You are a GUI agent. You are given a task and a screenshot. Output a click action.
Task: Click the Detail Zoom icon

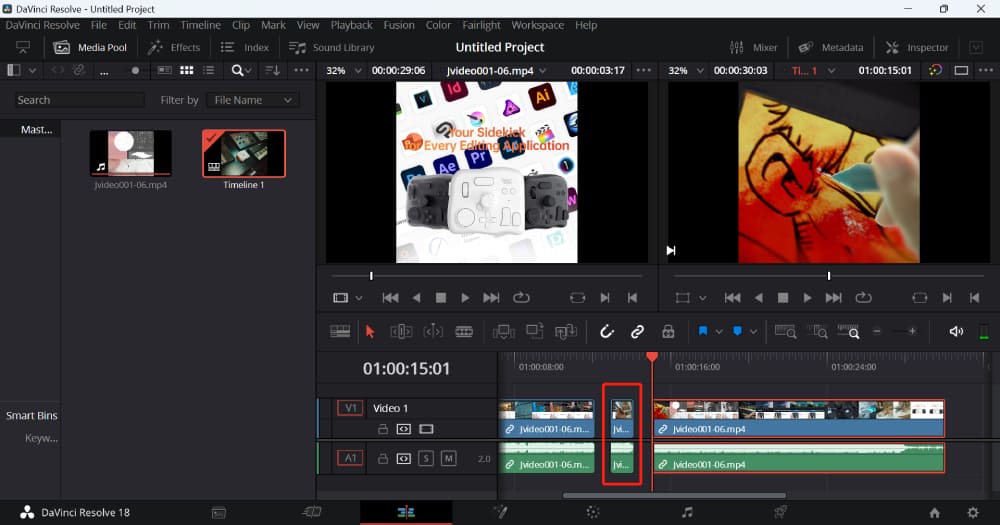point(818,332)
